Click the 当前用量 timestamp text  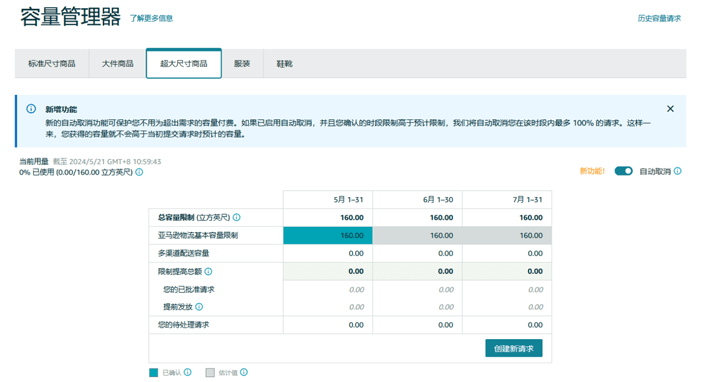107,161
